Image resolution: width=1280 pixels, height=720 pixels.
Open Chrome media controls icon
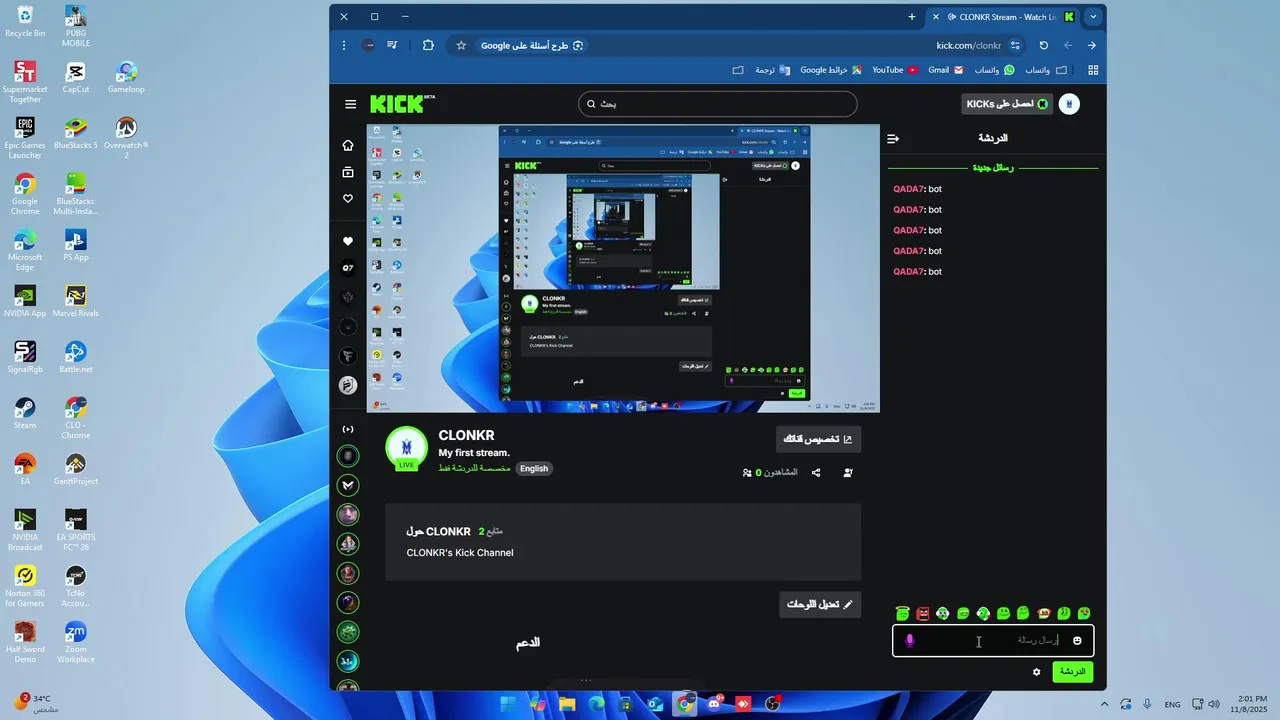click(x=393, y=45)
